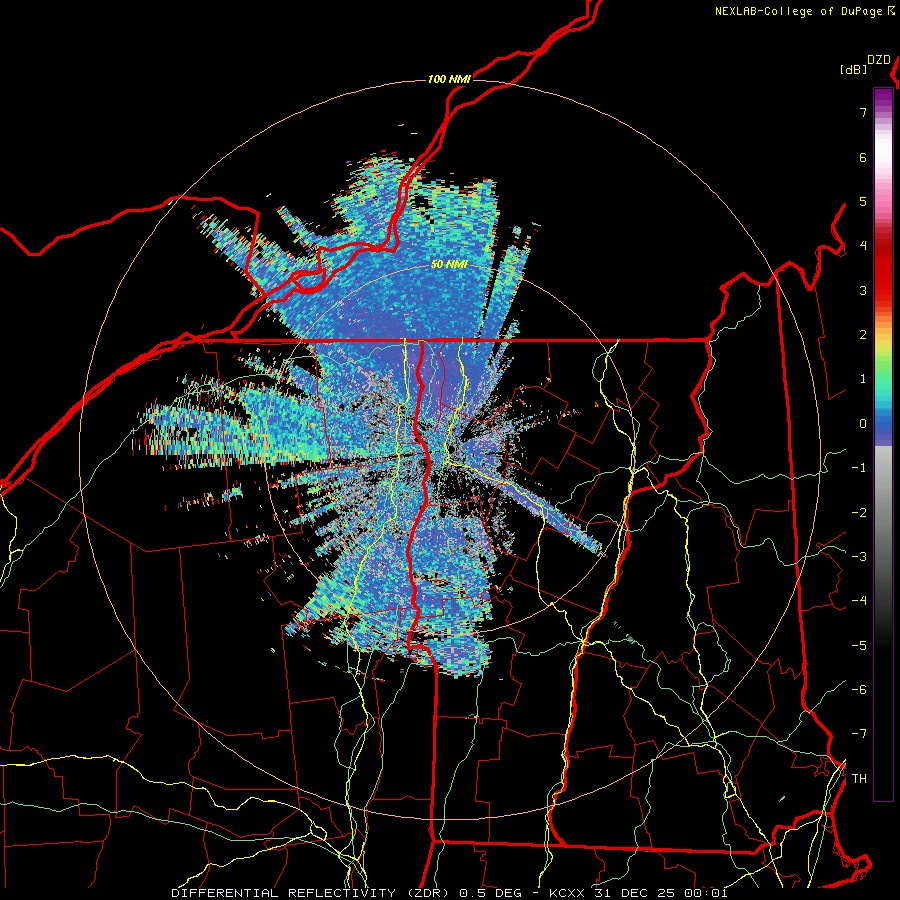Click the 100 NMI range ring label
The width and height of the screenshot is (900, 900).
tap(449, 79)
